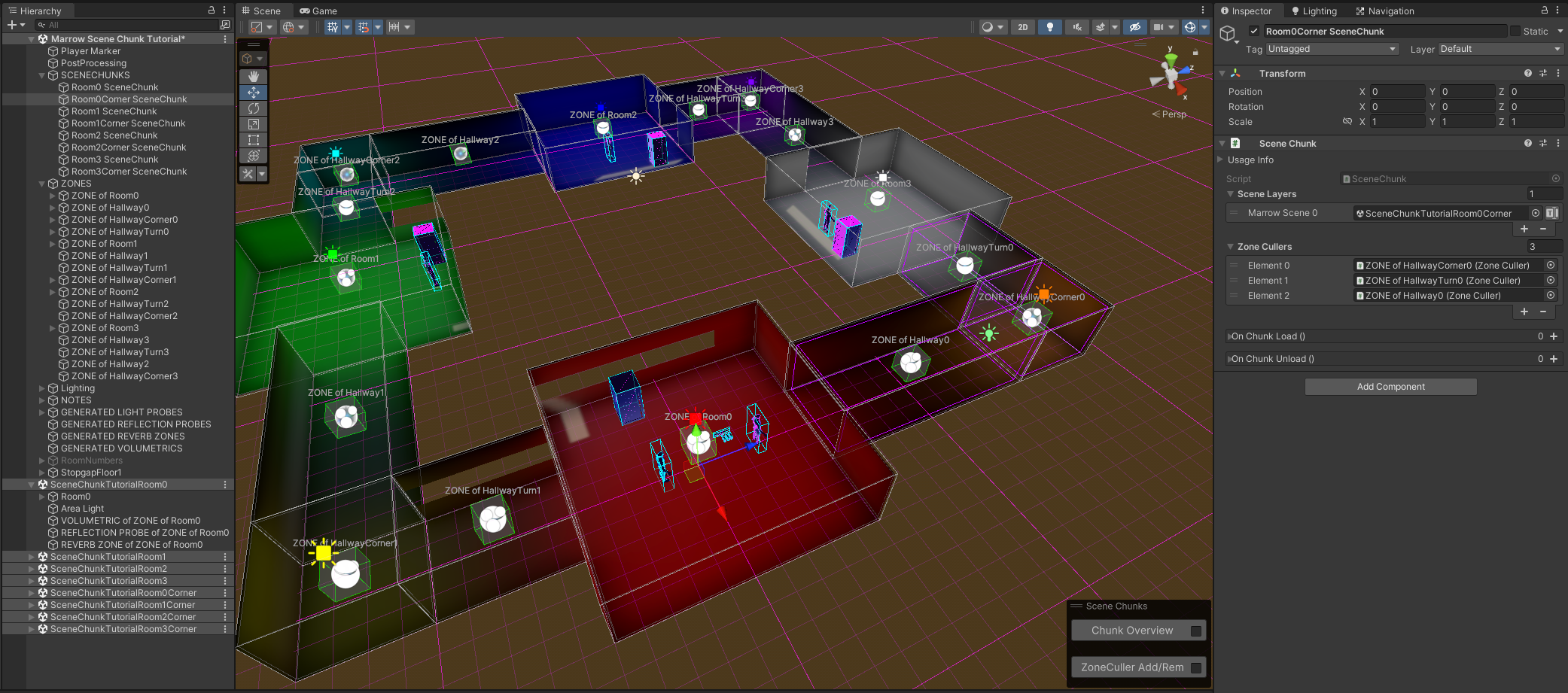1568x693 pixels.
Task: Toggle hidden objects scene visibility button
Action: (x=1134, y=27)
